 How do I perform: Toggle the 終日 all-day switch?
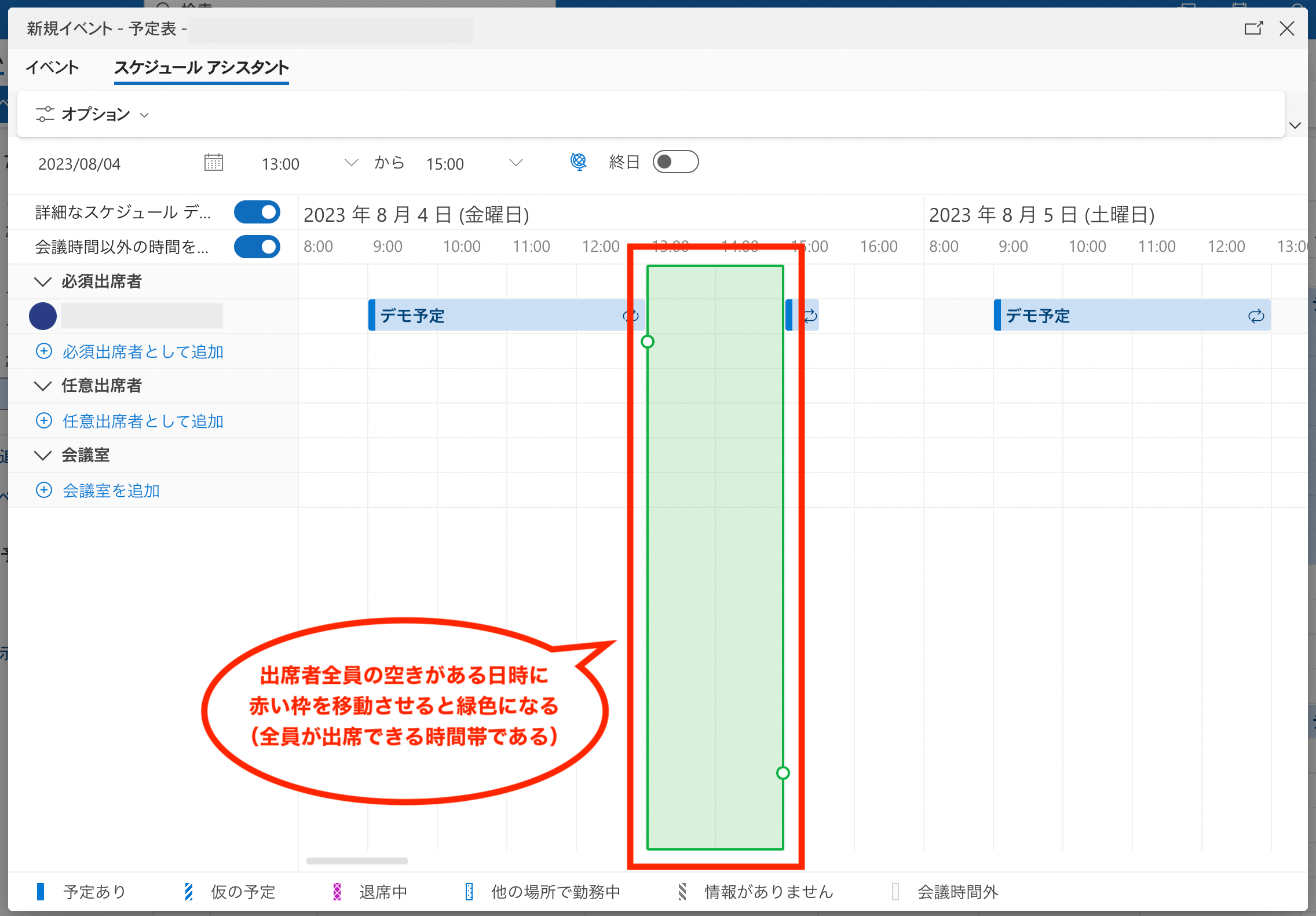[675, 162]
